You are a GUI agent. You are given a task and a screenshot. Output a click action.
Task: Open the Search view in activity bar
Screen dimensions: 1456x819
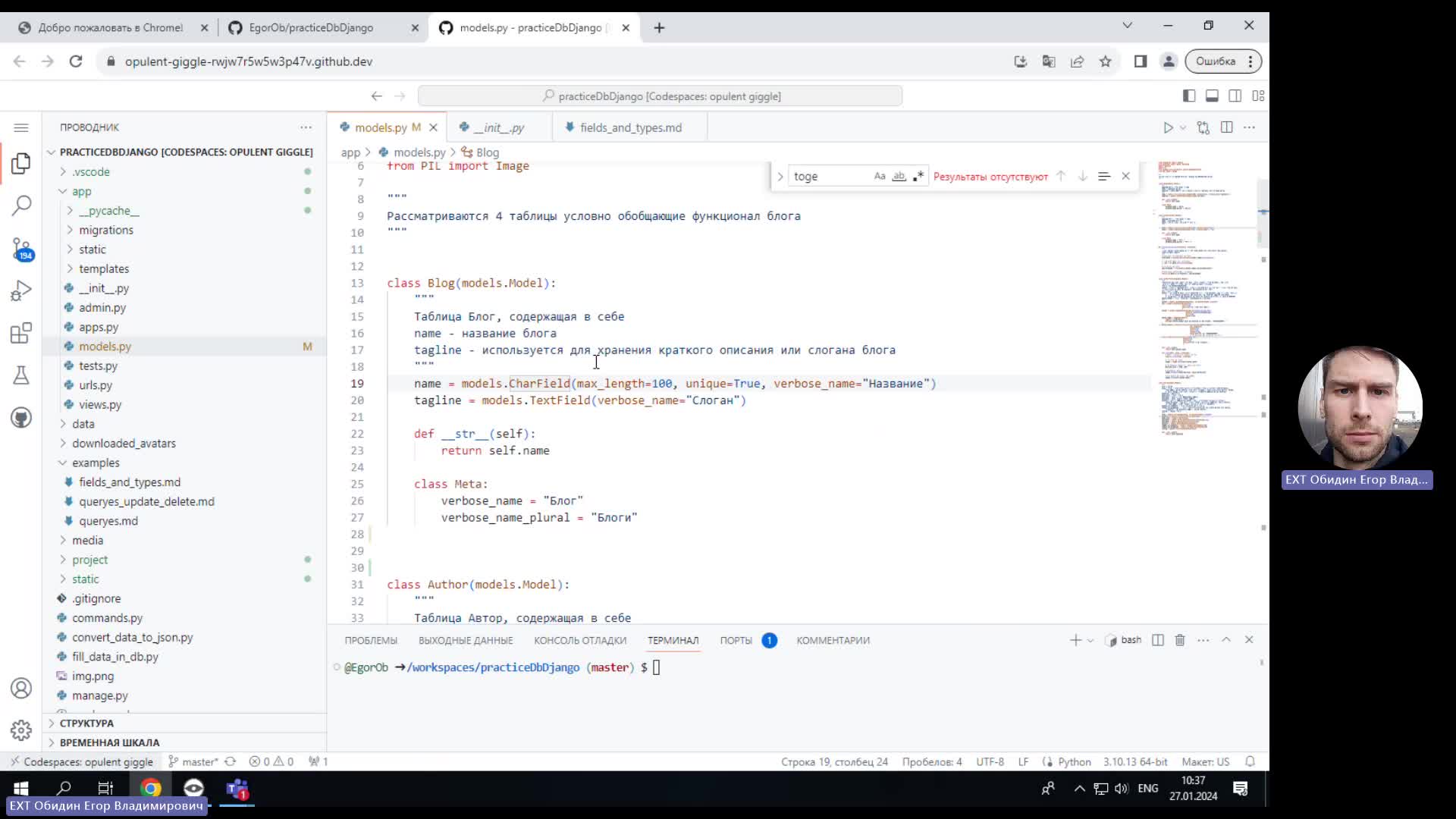coord(21,205)
